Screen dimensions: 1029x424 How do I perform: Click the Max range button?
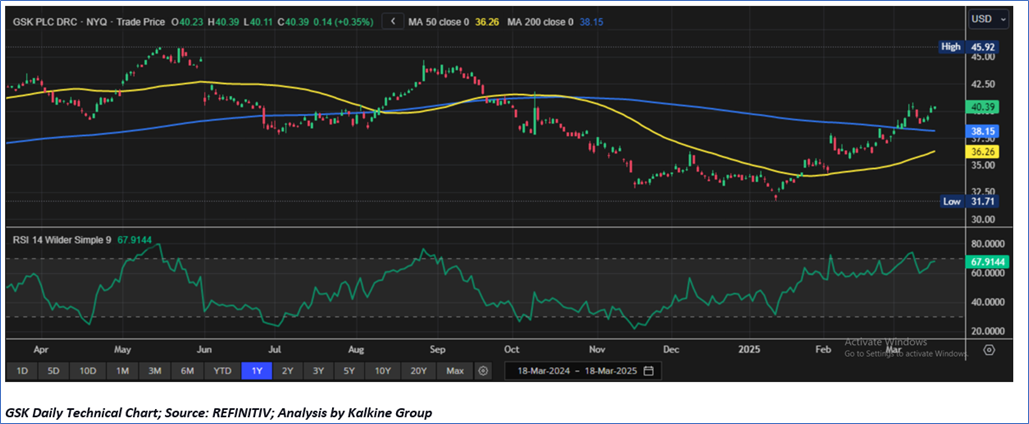click(x=455, y=371)
